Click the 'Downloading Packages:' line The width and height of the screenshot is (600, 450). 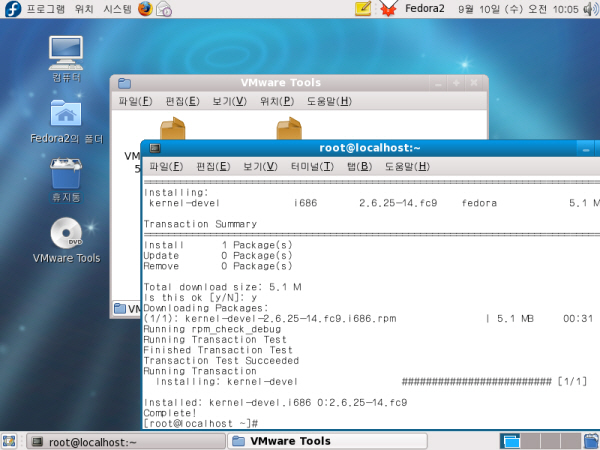tap(206, 308)
